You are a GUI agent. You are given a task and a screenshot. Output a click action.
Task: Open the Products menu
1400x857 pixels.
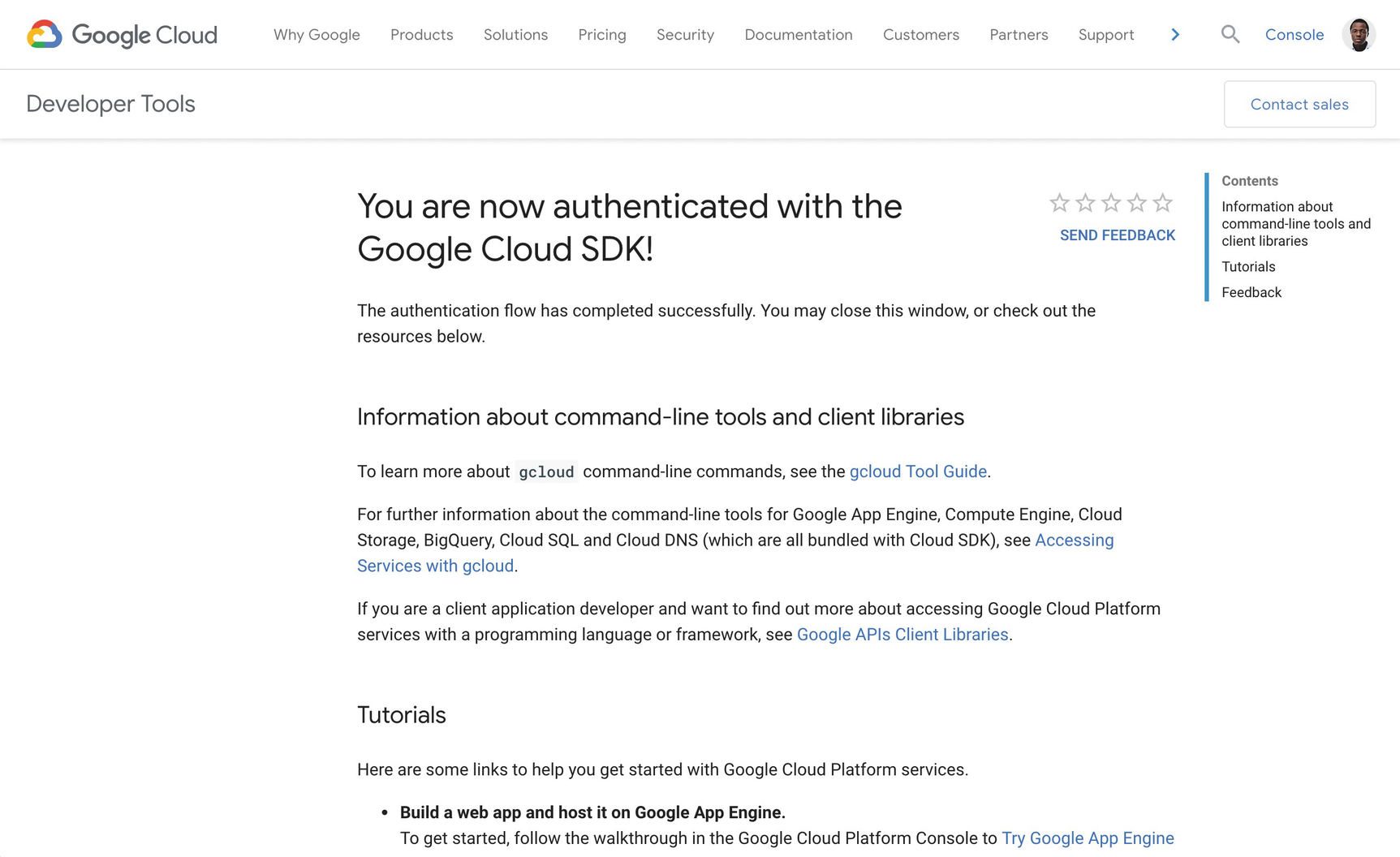[422, 35]
